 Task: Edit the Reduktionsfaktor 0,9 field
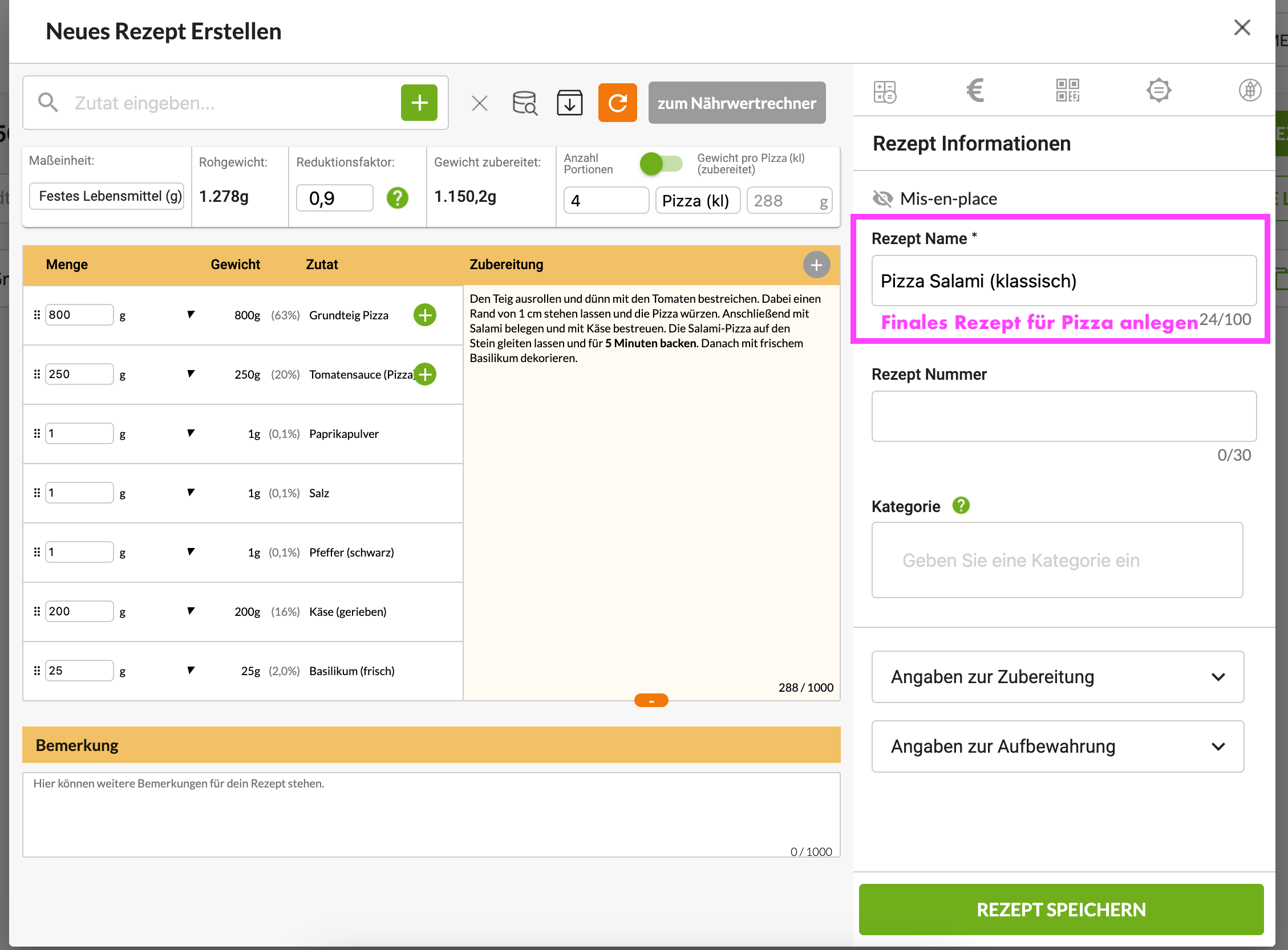point(334,198)
